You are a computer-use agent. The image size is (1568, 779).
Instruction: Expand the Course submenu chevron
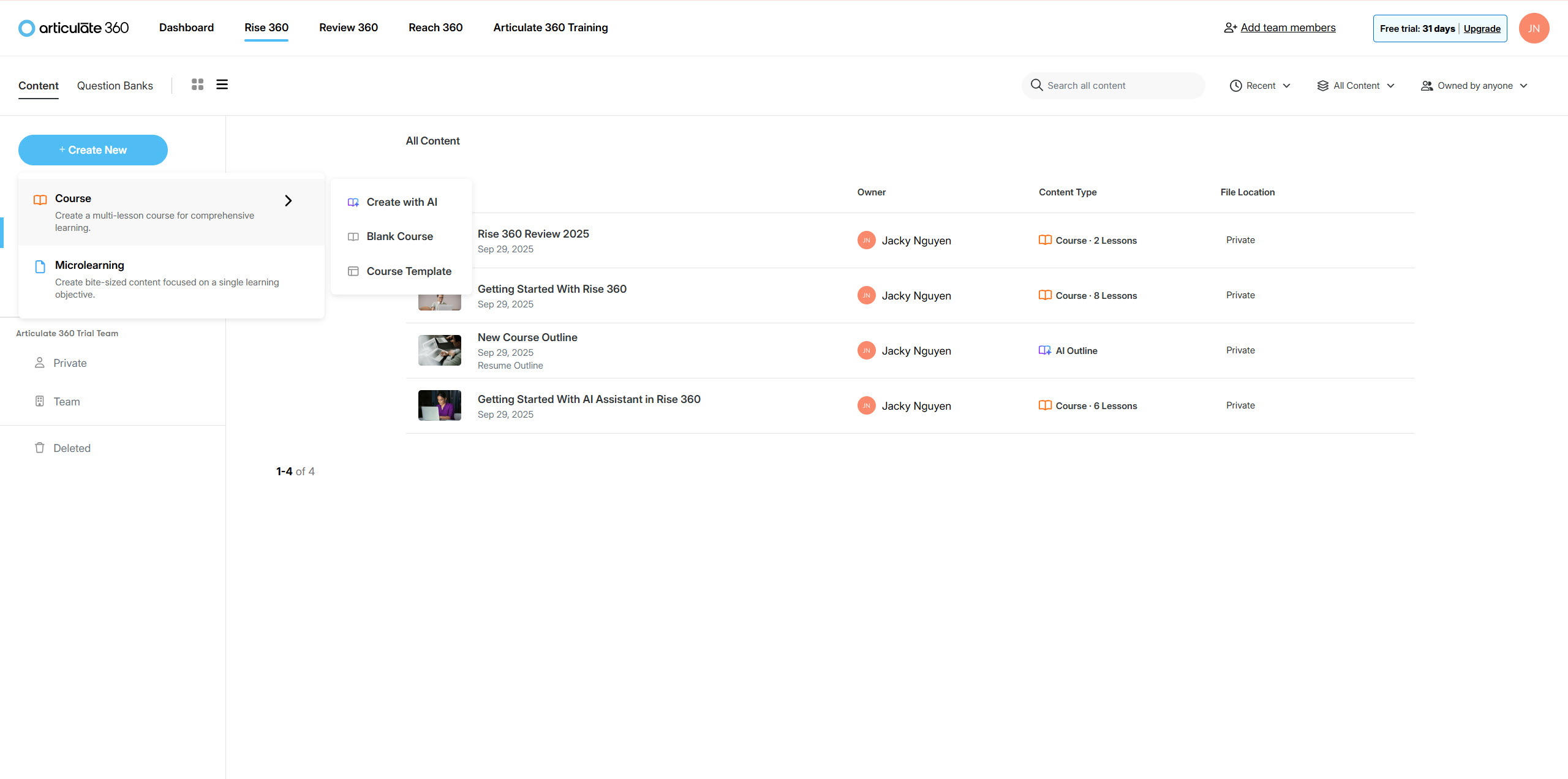pos(288,201)
